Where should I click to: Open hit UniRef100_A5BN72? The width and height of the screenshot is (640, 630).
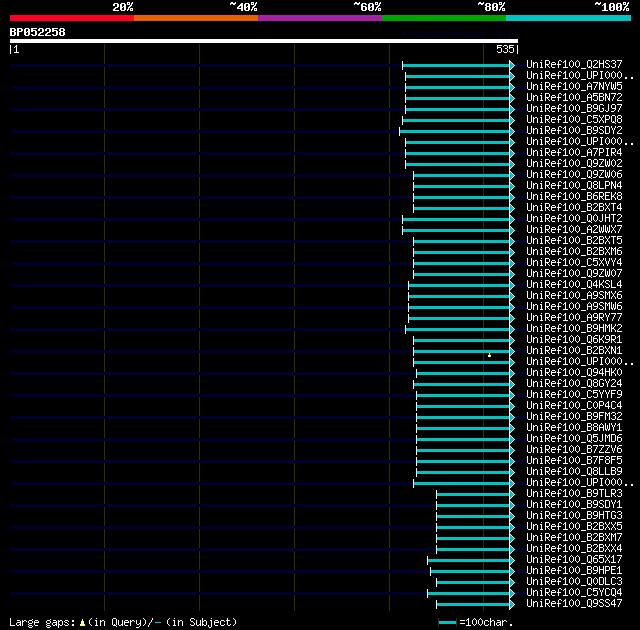[574, 98]
